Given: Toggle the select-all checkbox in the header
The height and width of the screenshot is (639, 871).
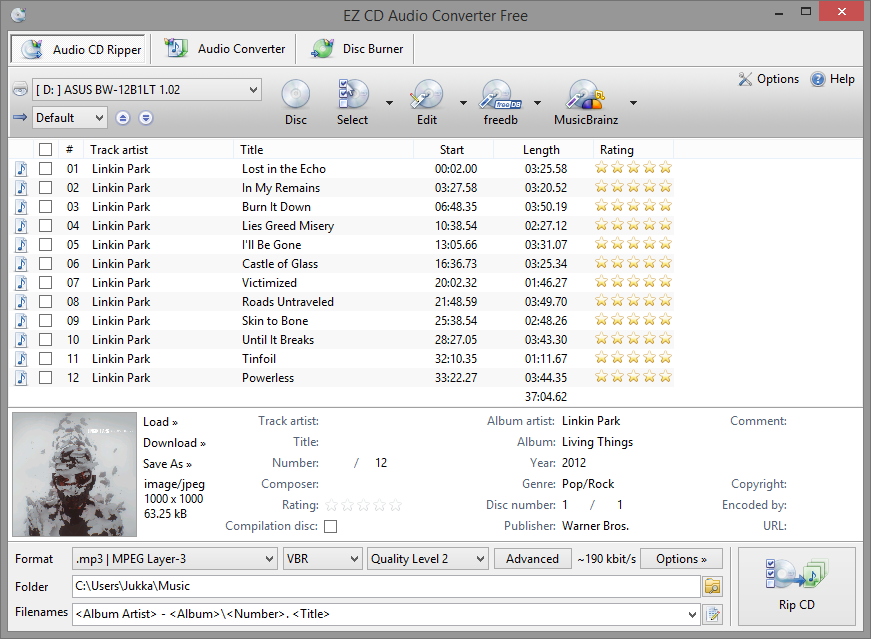Looking at the screenshot, I should click(46, 149).
